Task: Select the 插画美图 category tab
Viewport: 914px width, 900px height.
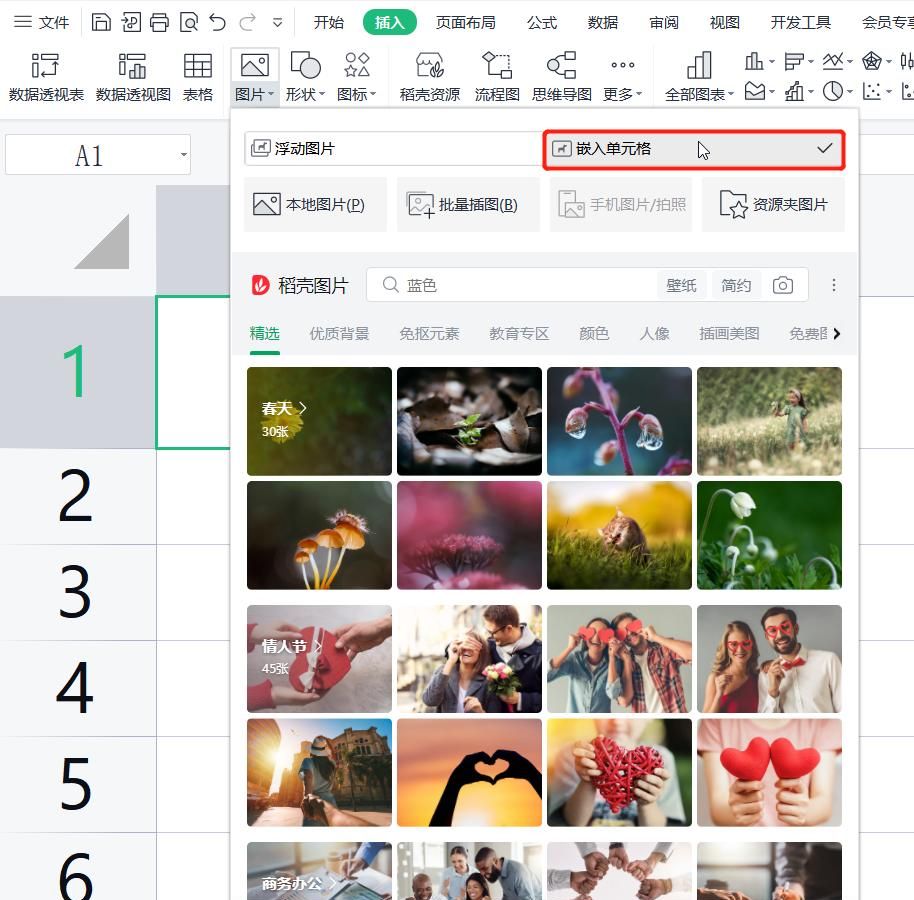Action: pos(729,334)
